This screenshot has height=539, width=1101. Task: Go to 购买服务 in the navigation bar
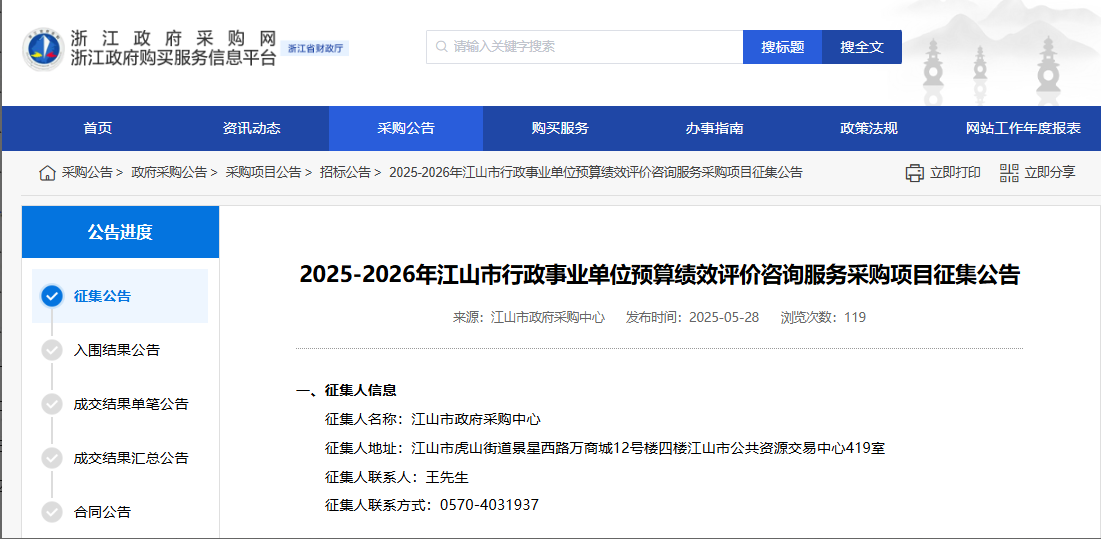(x=560, y=128)
